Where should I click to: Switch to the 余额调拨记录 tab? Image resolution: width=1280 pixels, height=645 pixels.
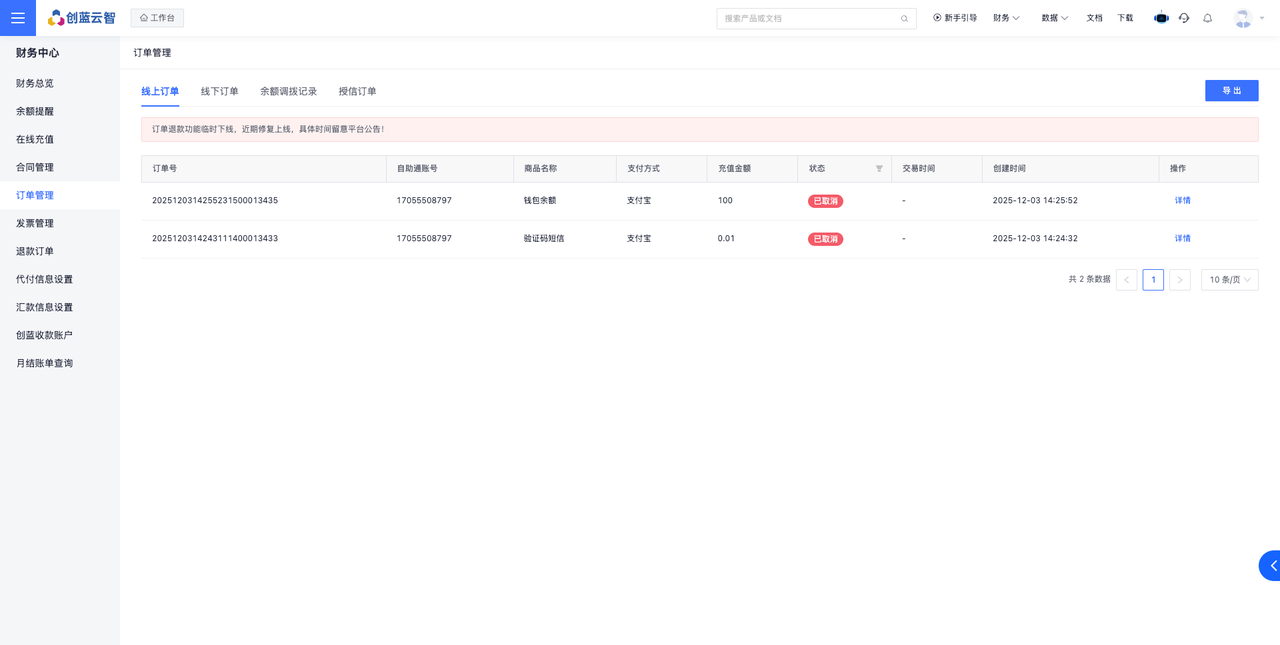[288, 92]
